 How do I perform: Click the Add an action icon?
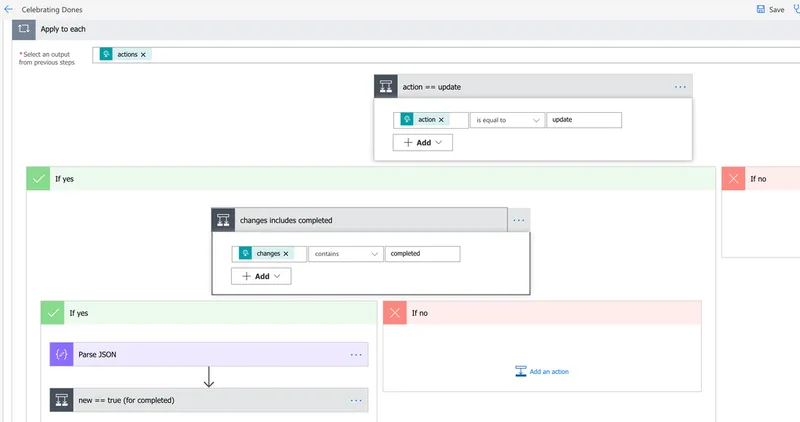(520, 371)
